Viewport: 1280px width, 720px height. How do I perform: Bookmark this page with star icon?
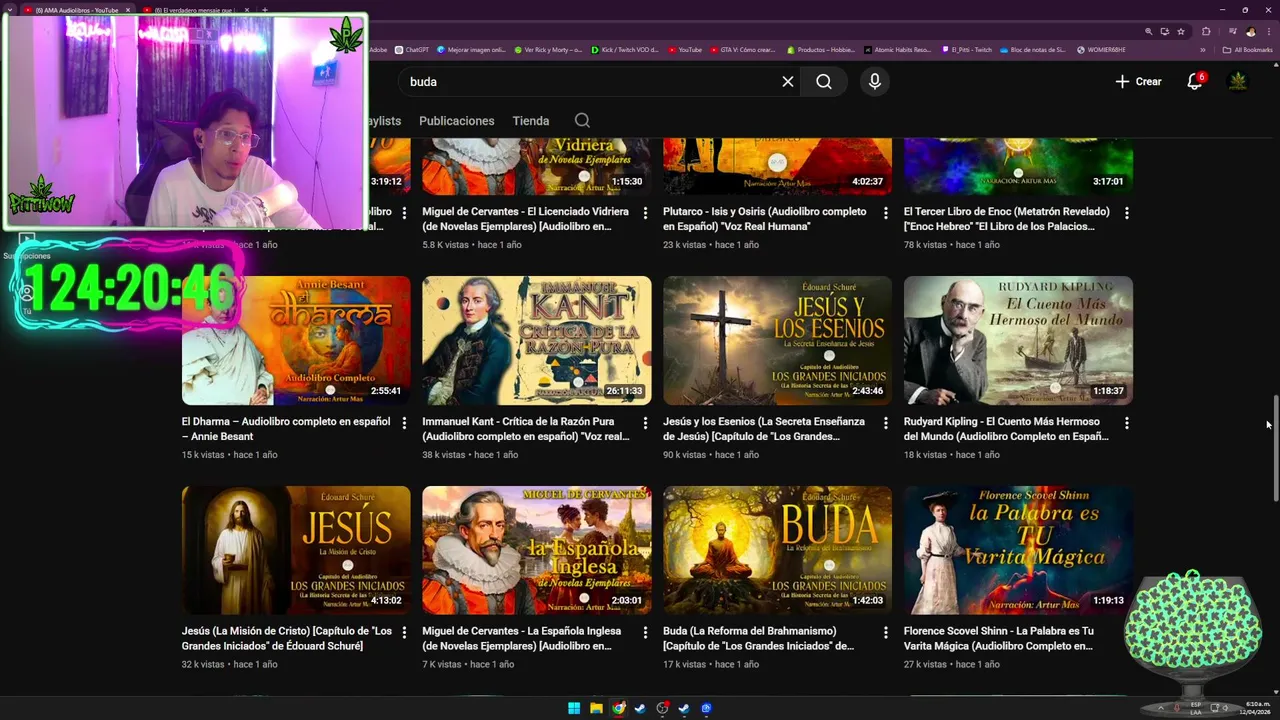click(1181, 31)
